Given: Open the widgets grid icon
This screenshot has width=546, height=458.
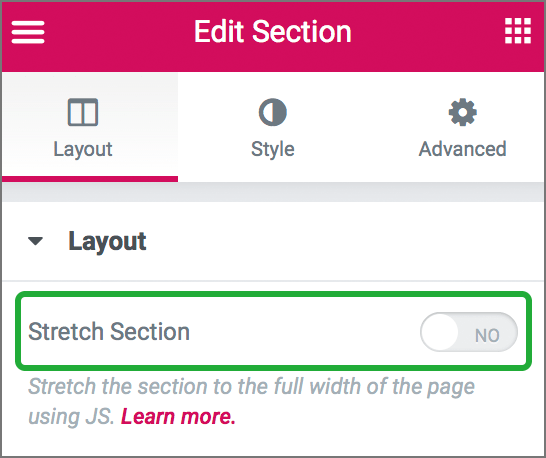Looking at the screenshot, I should (x=518, y=31).
